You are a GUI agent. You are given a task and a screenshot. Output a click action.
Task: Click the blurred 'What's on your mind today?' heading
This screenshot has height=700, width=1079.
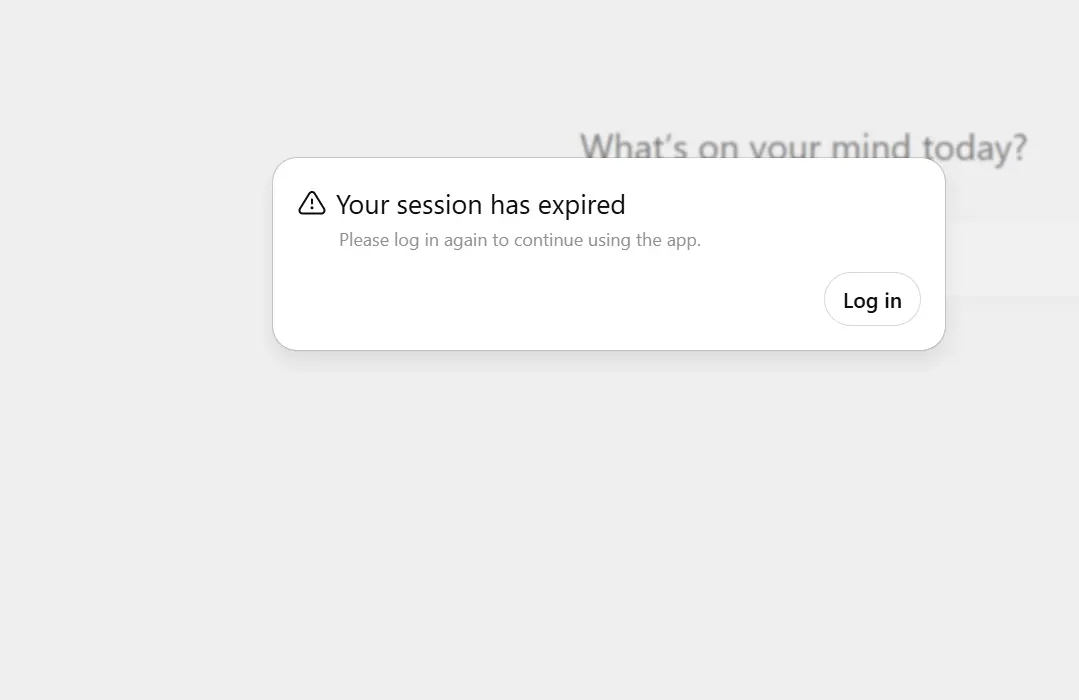click(x=803, y=146)
